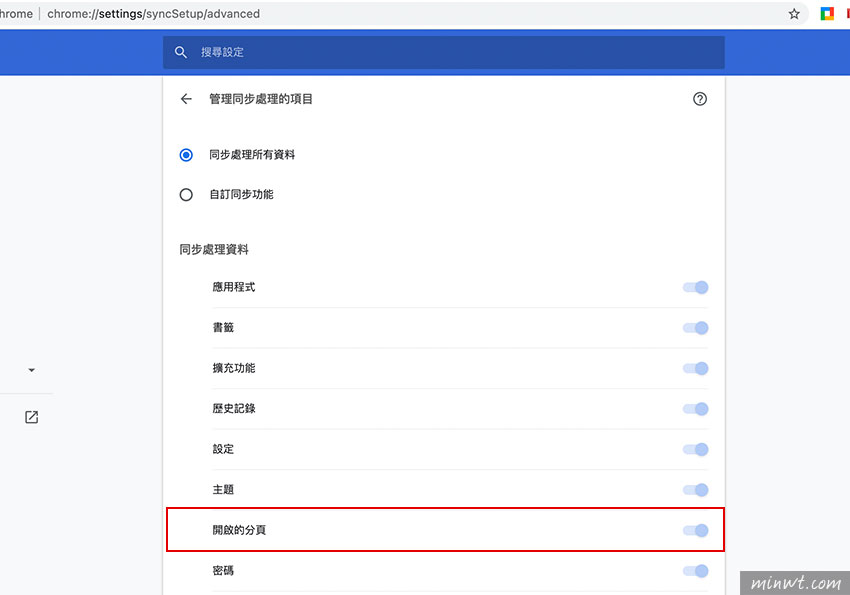Image resolution: width=850 pixels, height=595 pixels.
Task: Toggle the 開啟的分頁 sync switch
Action: pyautogui.click(x=696, y=530)
